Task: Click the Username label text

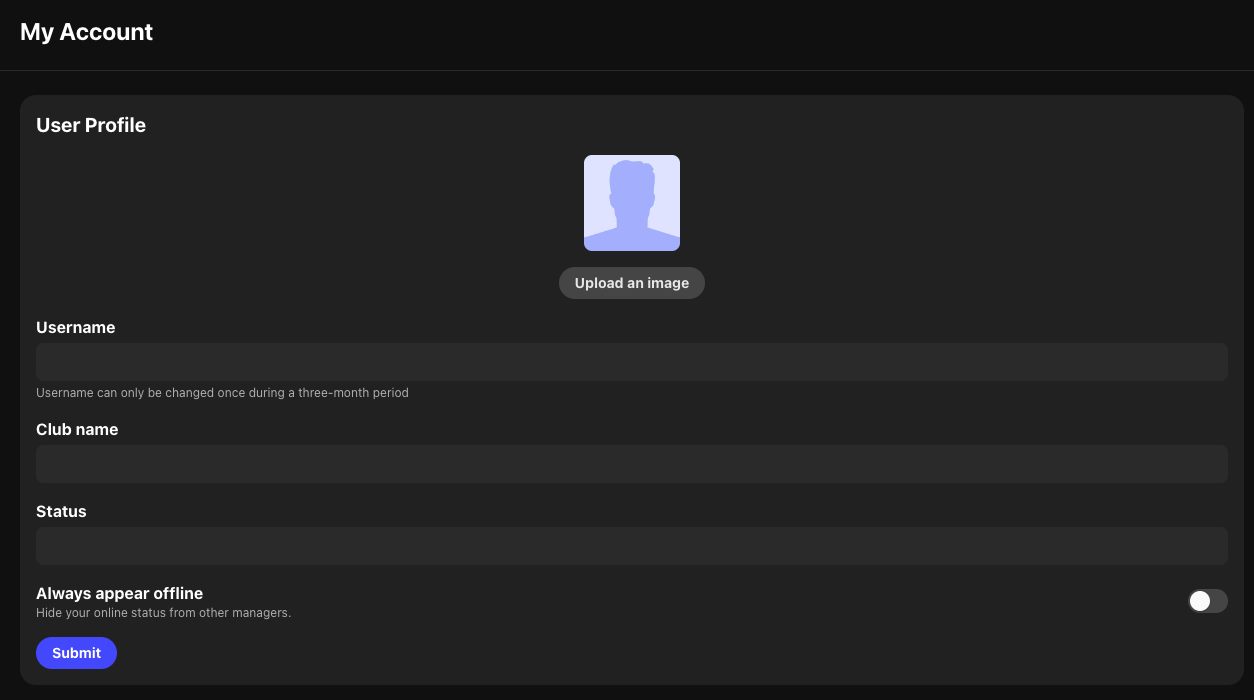Action: point(75,327)
